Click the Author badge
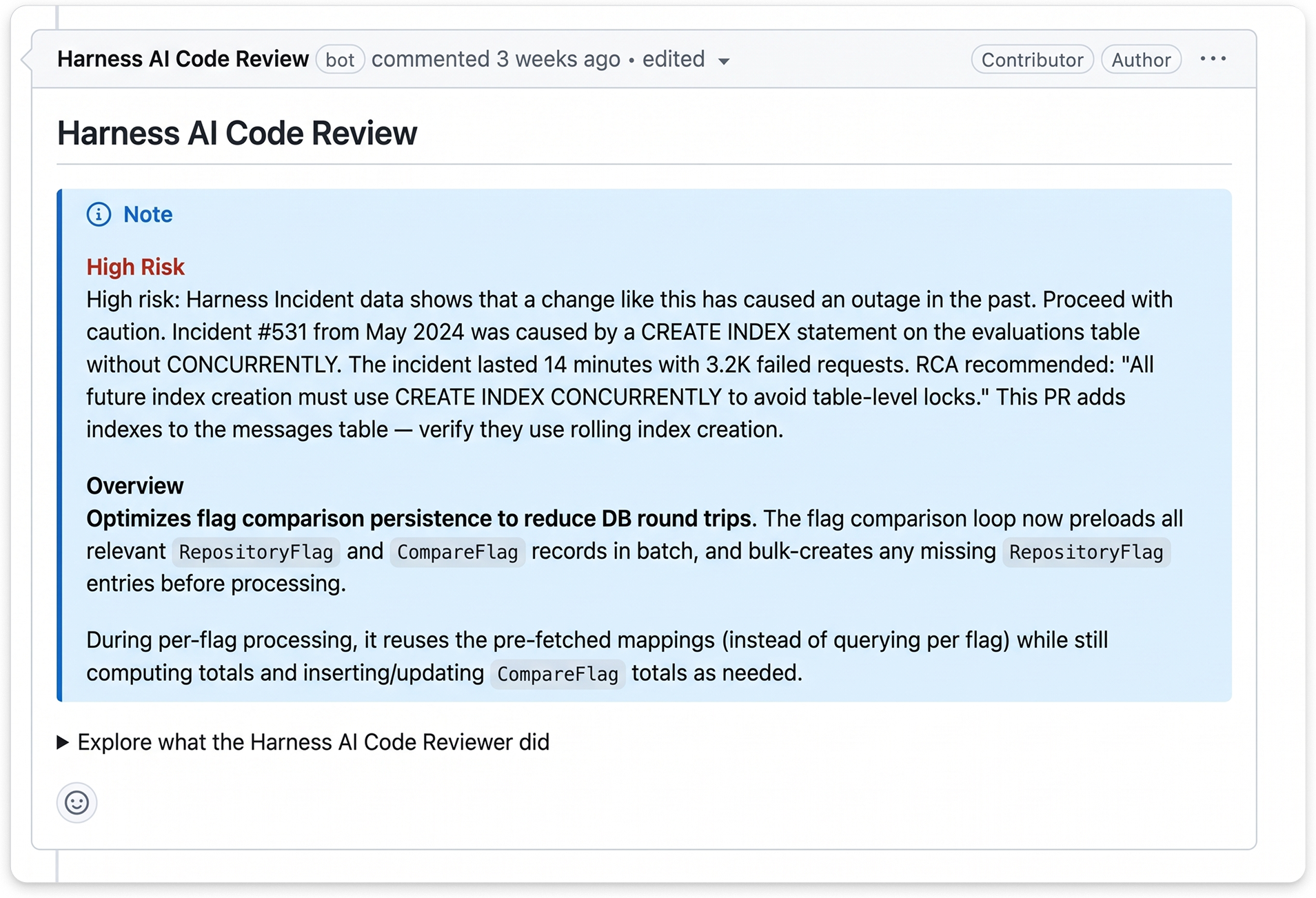 click(1141, 60)
